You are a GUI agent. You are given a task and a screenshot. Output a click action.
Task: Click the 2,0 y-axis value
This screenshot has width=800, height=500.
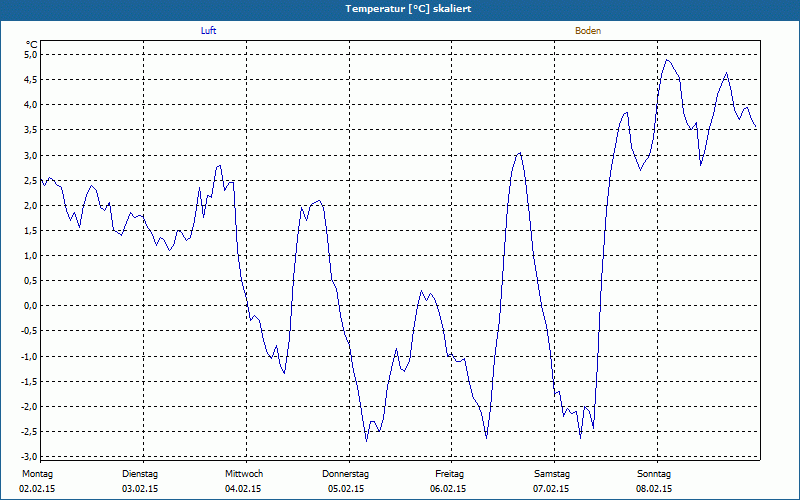[x=31, y=205]
